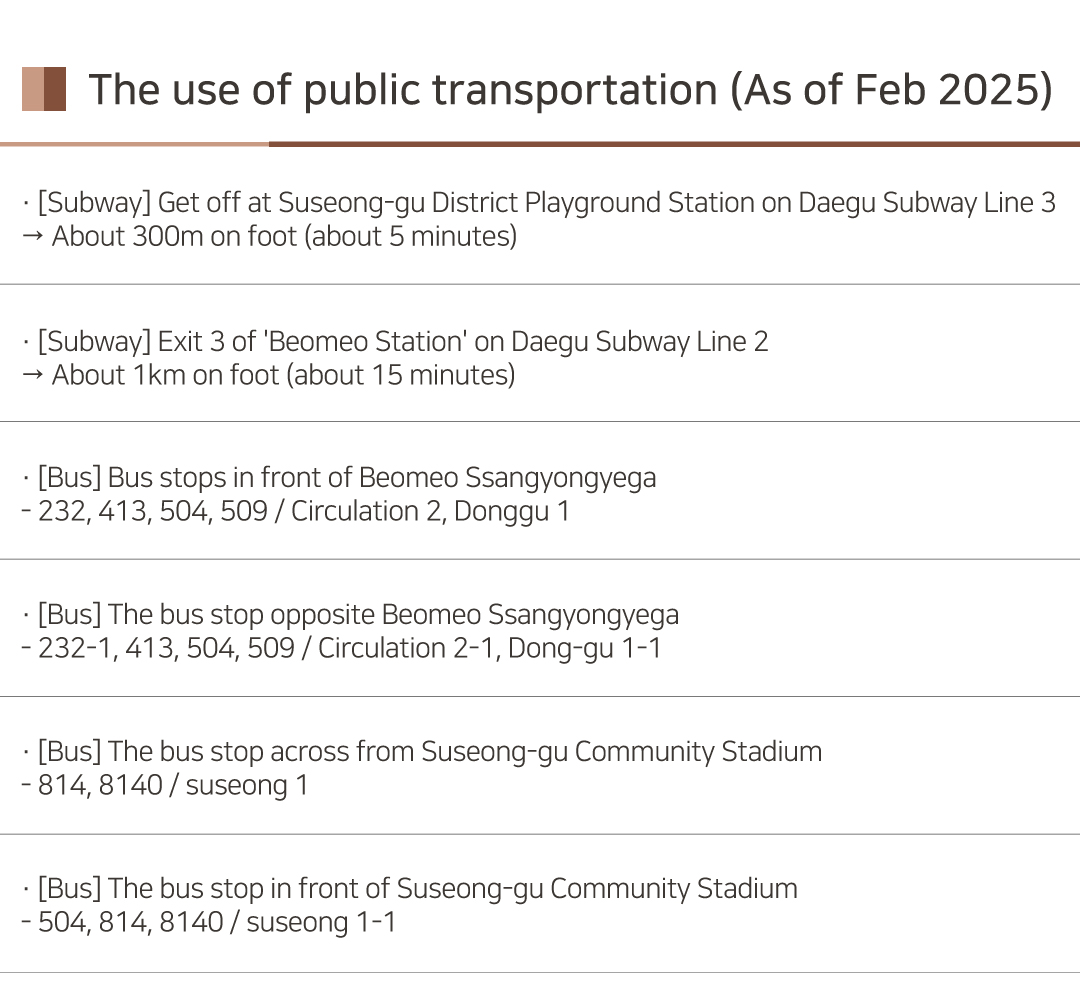The width and height of the screenshot is (1080, 993).
Task: Click the brown square icon beside the heading
Action: pyautogui.click(x=44, y=89)
